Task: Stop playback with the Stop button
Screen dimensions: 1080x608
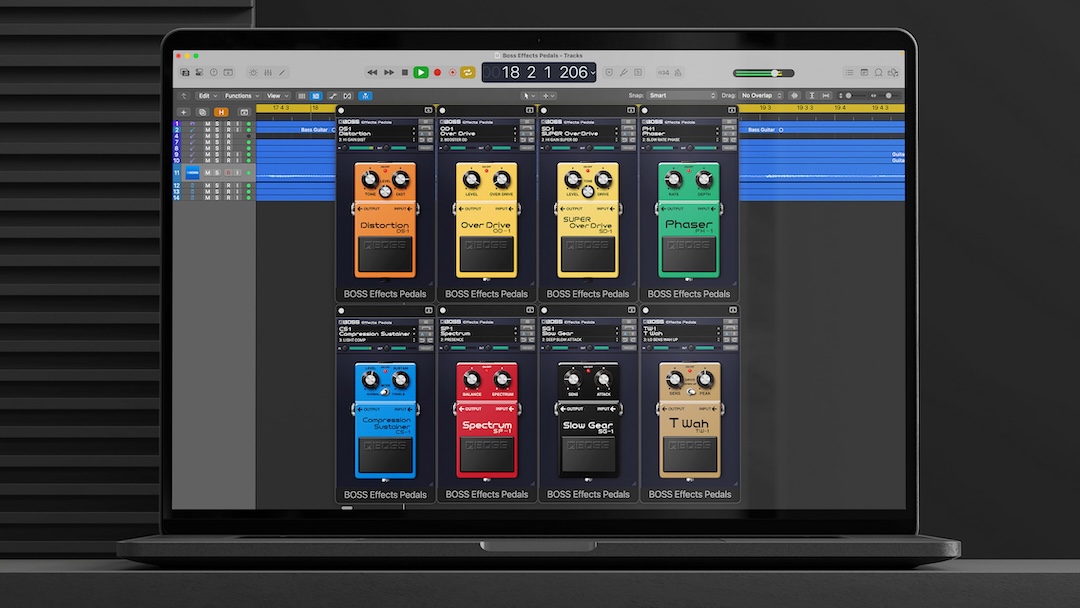Action: coord(404,72)
